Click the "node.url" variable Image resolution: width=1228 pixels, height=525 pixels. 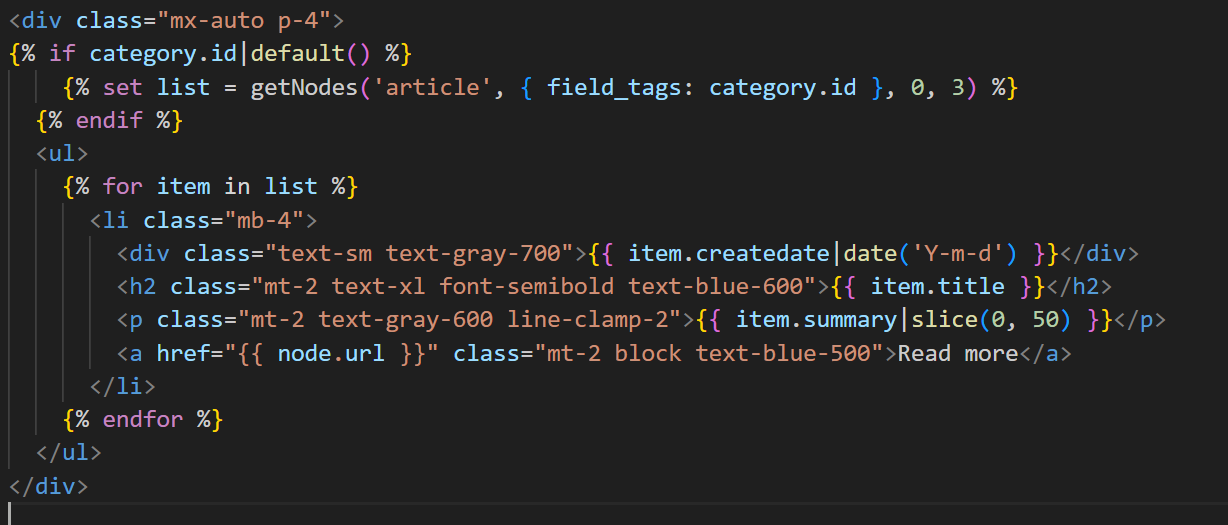(332, 353)
